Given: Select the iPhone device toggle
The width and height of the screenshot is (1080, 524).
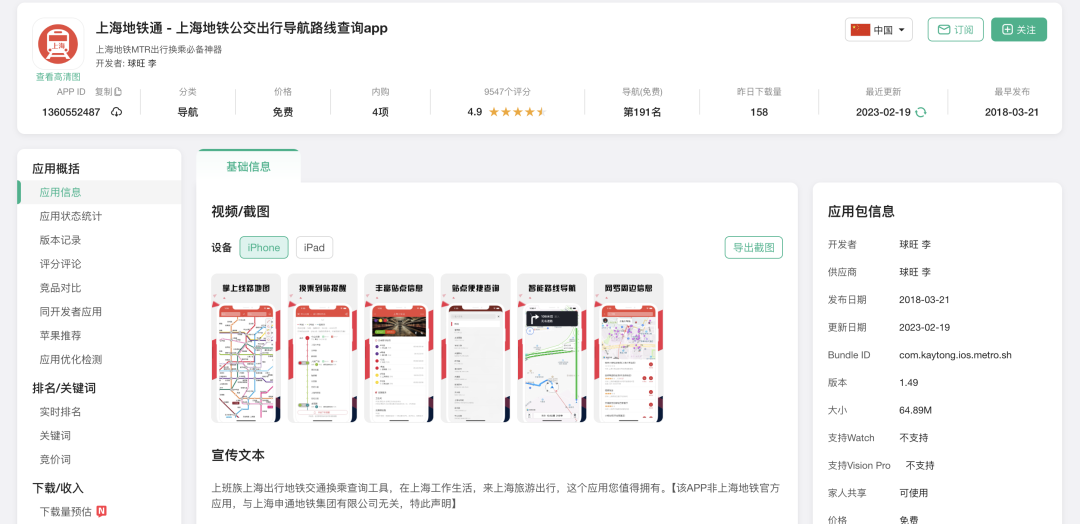Looking at the screenshot, I should click(264, 248).
